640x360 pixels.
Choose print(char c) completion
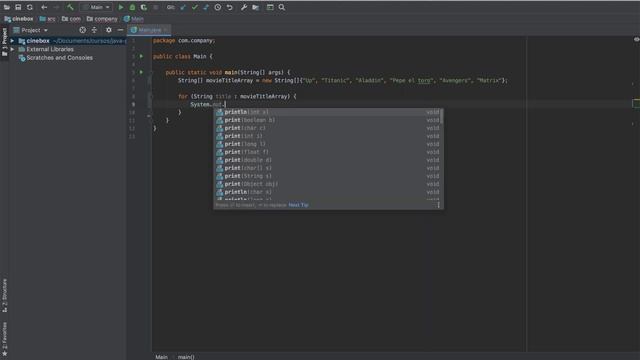328,128
